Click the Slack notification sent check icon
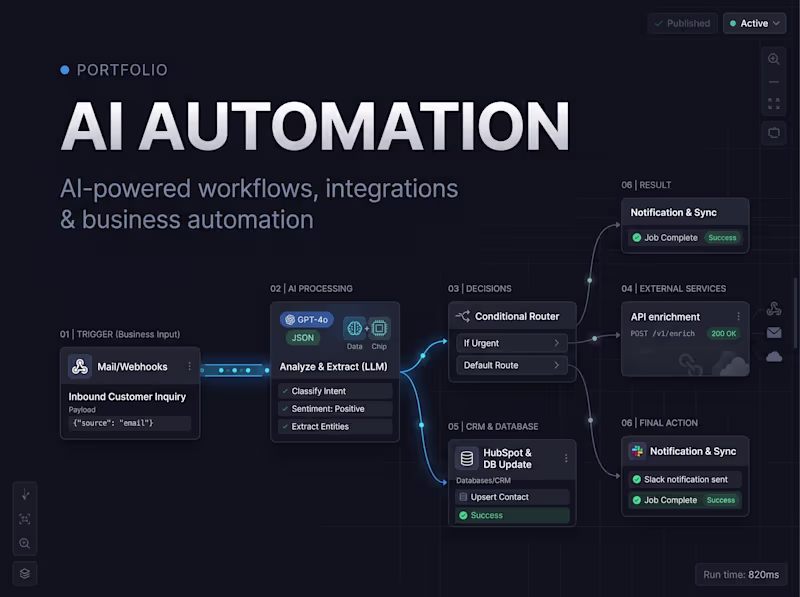 click(x=637, y=480)
